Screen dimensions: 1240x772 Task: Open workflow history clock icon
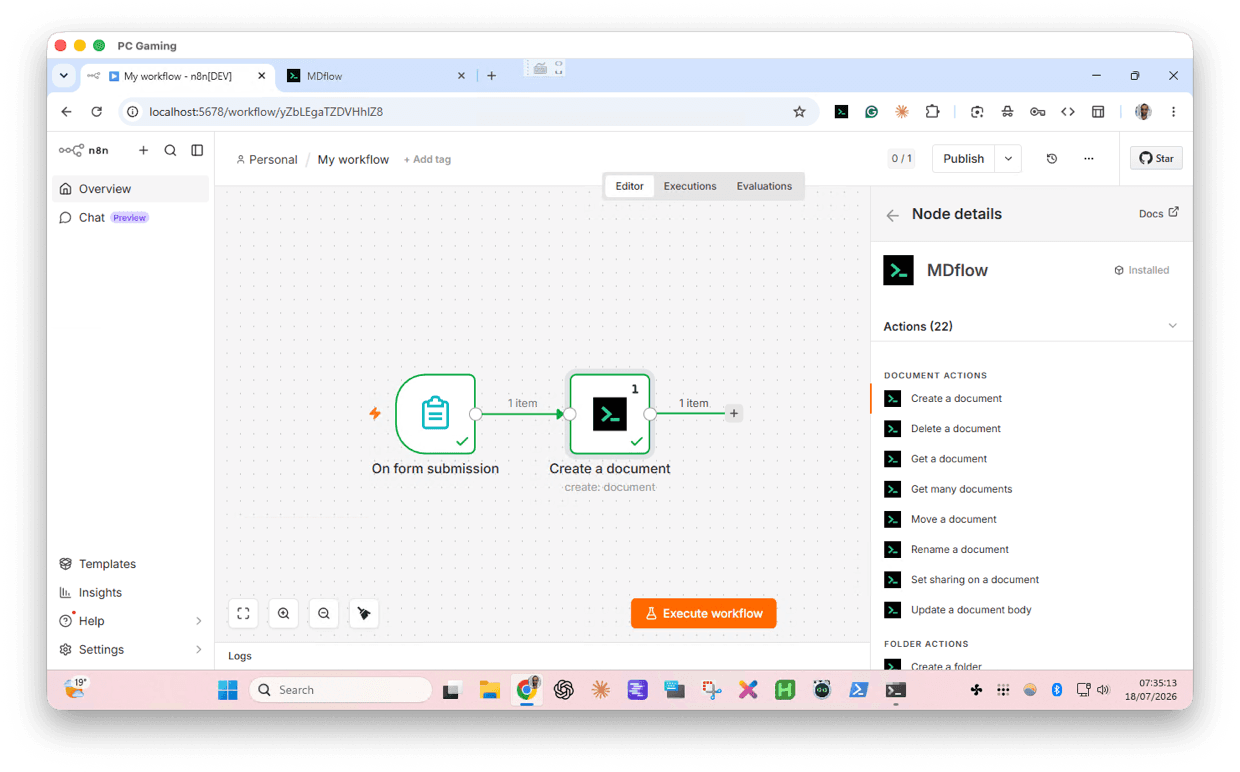coord(1052,159)
